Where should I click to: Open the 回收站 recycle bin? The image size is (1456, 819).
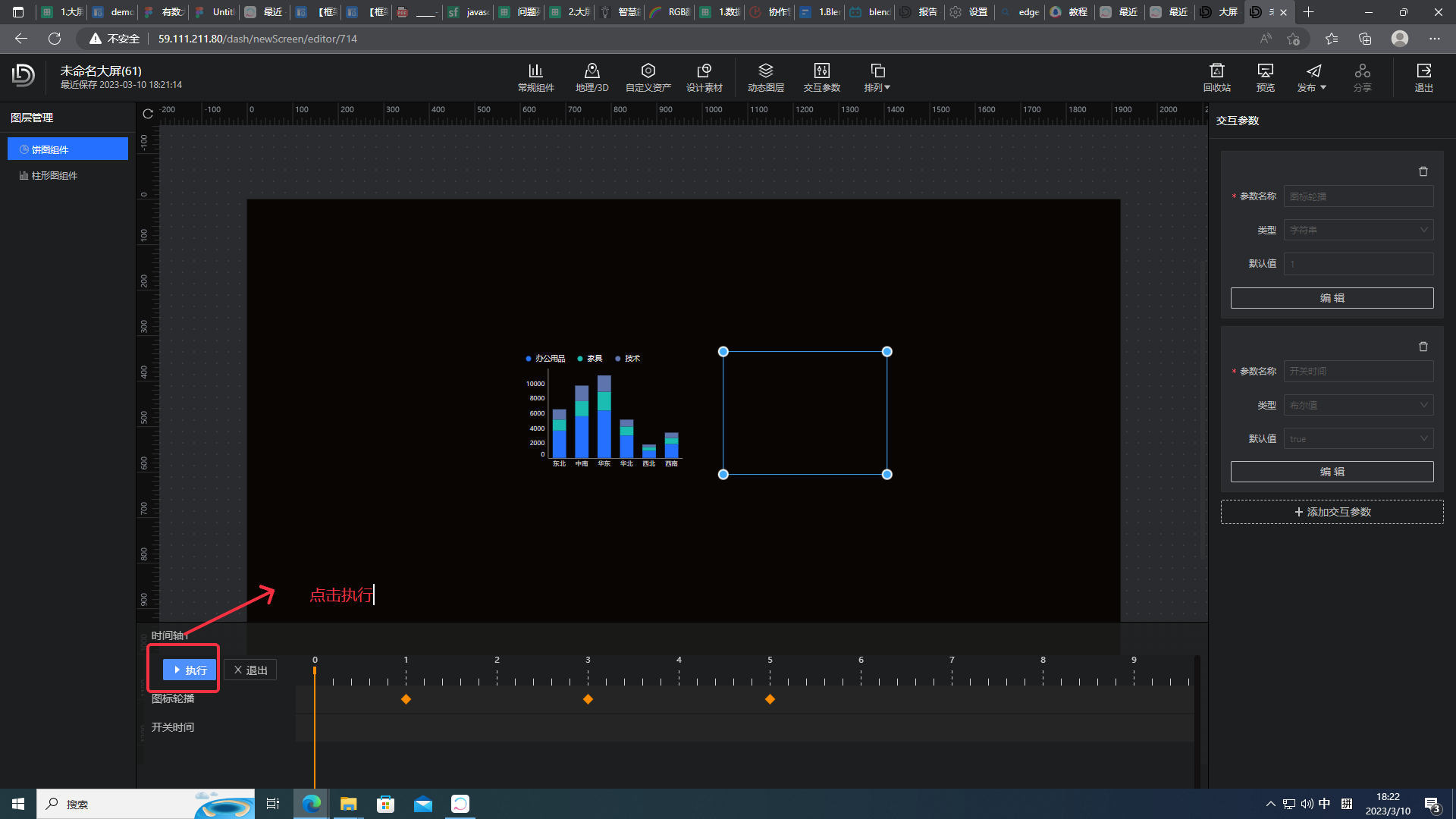pyautogui.click(x=1216, y=77)
